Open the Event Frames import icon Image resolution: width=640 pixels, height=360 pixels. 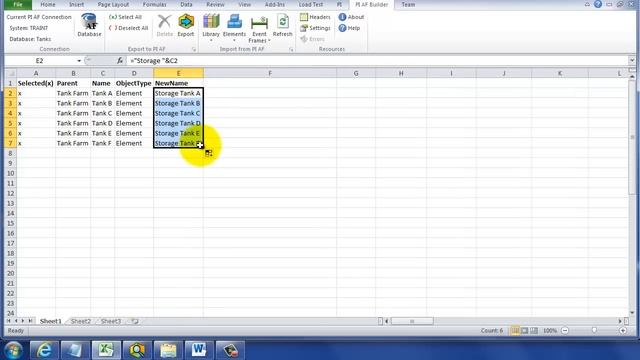[x=259, y=29]
